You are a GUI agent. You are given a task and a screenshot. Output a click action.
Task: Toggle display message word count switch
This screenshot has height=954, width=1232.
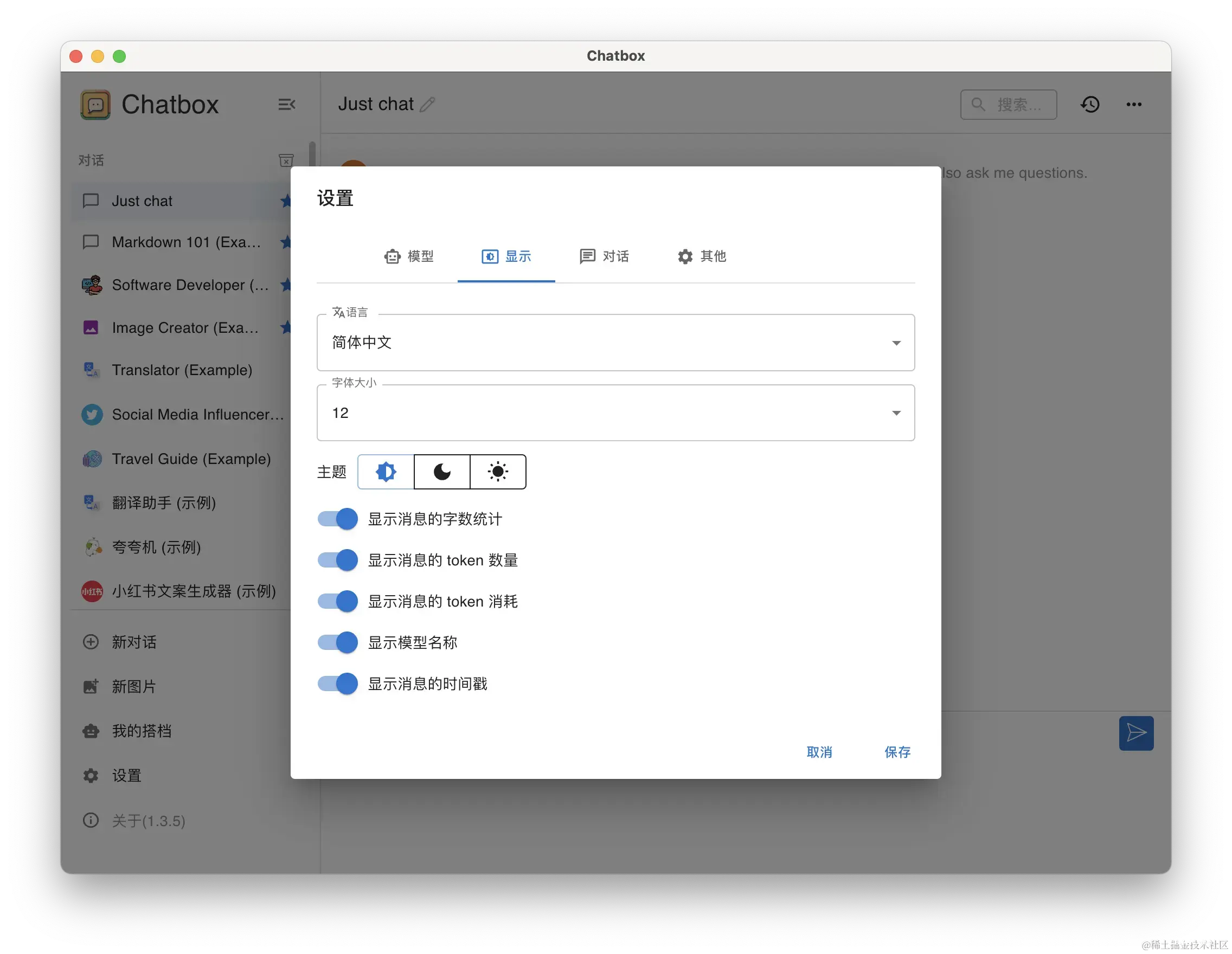tap(337, 518)
